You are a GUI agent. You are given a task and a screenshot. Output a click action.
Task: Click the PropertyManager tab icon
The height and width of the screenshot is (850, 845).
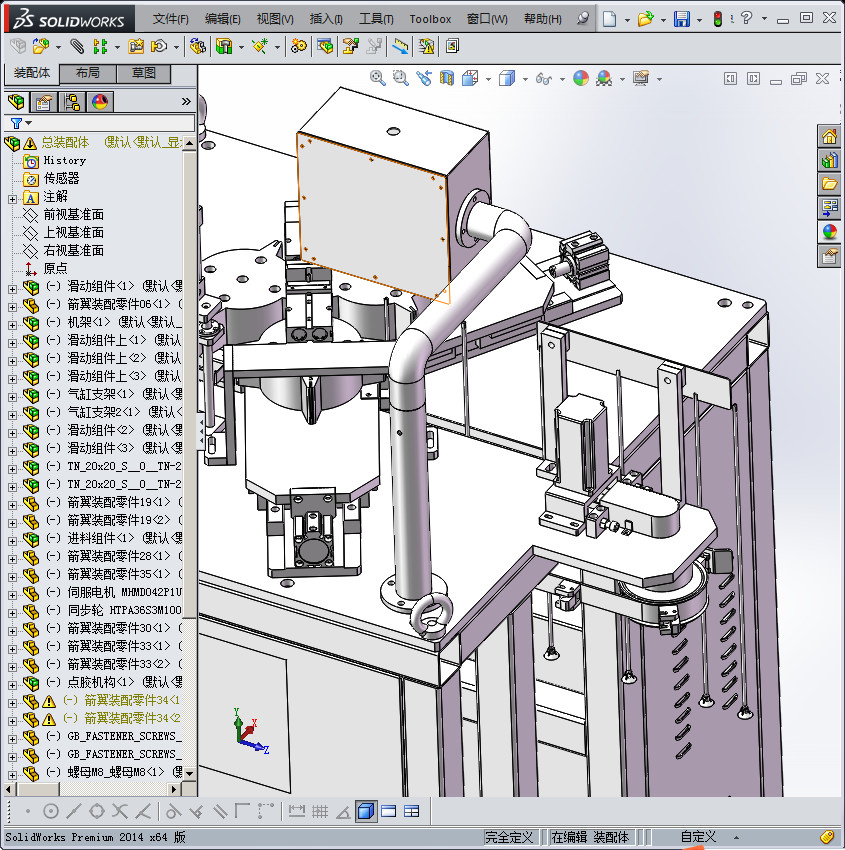pyautogui.click(x=44, y=101)
